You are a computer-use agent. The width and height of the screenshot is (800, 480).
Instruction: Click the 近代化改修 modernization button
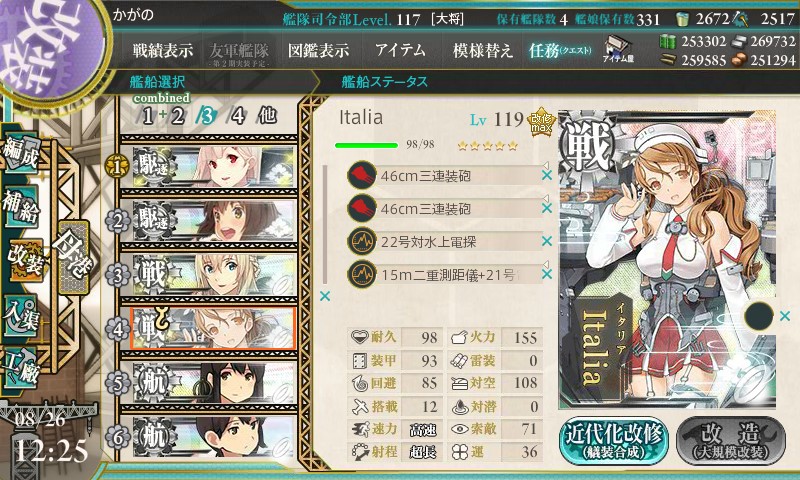pyautogui.click(x=613, y=440)
